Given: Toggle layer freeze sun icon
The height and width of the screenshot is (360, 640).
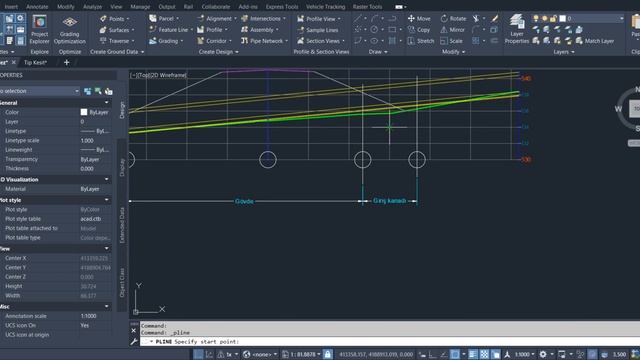Looking at the screenshot, I should coord(544,18).
